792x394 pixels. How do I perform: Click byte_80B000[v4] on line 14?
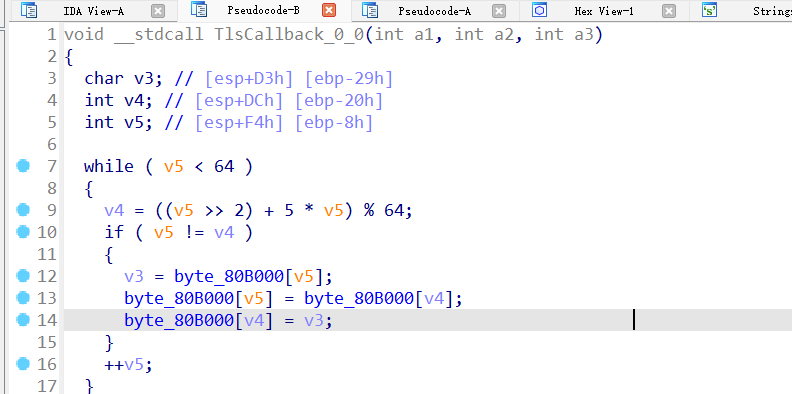click(199, 320)
